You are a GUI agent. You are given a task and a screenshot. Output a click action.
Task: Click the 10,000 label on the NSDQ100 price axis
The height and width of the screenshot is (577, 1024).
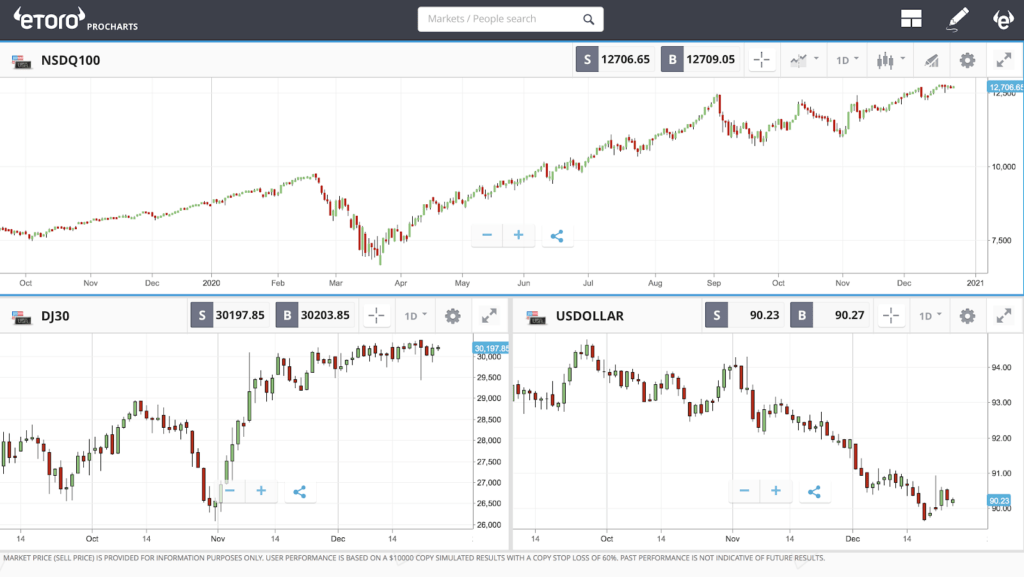(x=1004, y=166)
